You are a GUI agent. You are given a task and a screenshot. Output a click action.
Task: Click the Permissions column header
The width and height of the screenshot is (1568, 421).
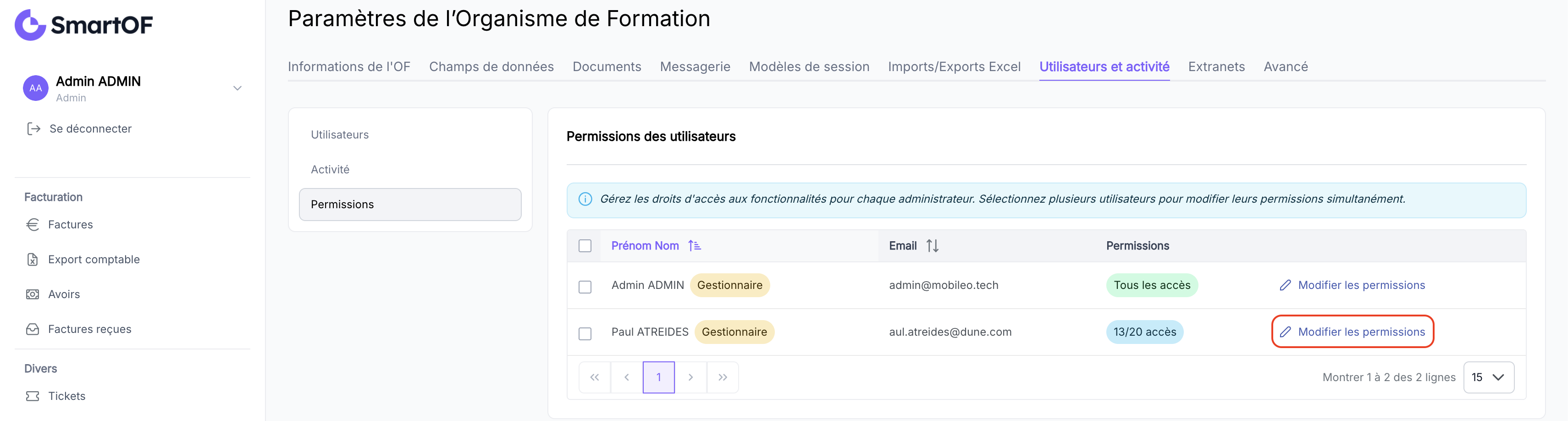(x=1137, y=245)
